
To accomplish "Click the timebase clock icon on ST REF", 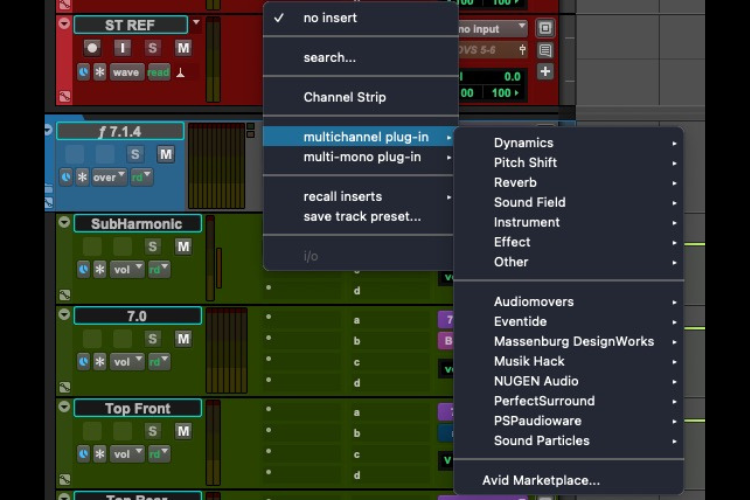I will click(83, 72).
